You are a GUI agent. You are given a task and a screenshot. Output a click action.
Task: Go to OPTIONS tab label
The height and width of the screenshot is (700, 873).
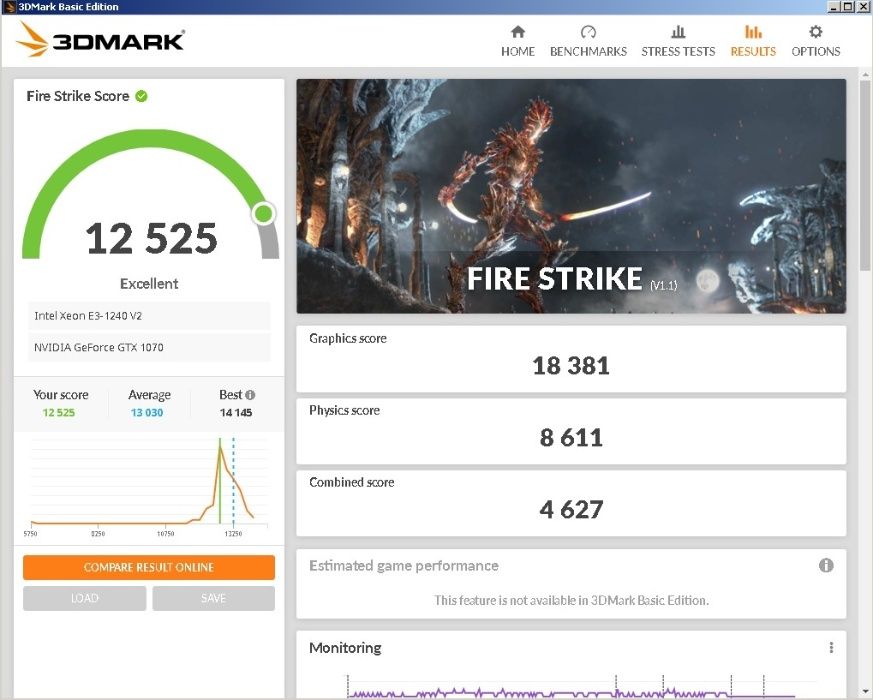[816, 52]
